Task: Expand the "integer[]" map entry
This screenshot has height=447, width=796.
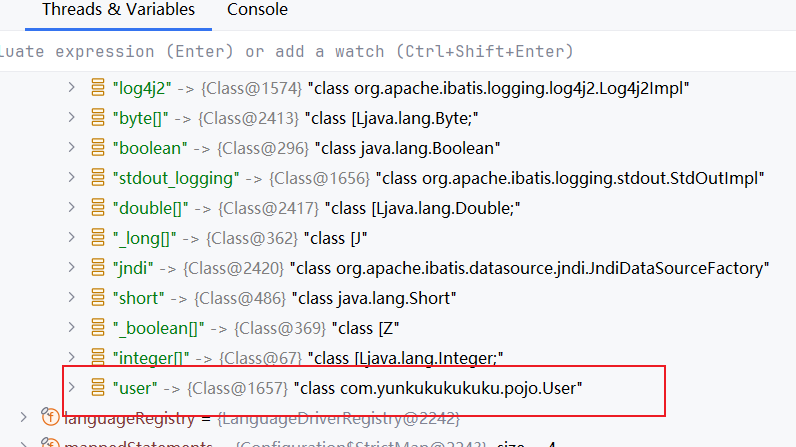Action: [x=72, y=357]
